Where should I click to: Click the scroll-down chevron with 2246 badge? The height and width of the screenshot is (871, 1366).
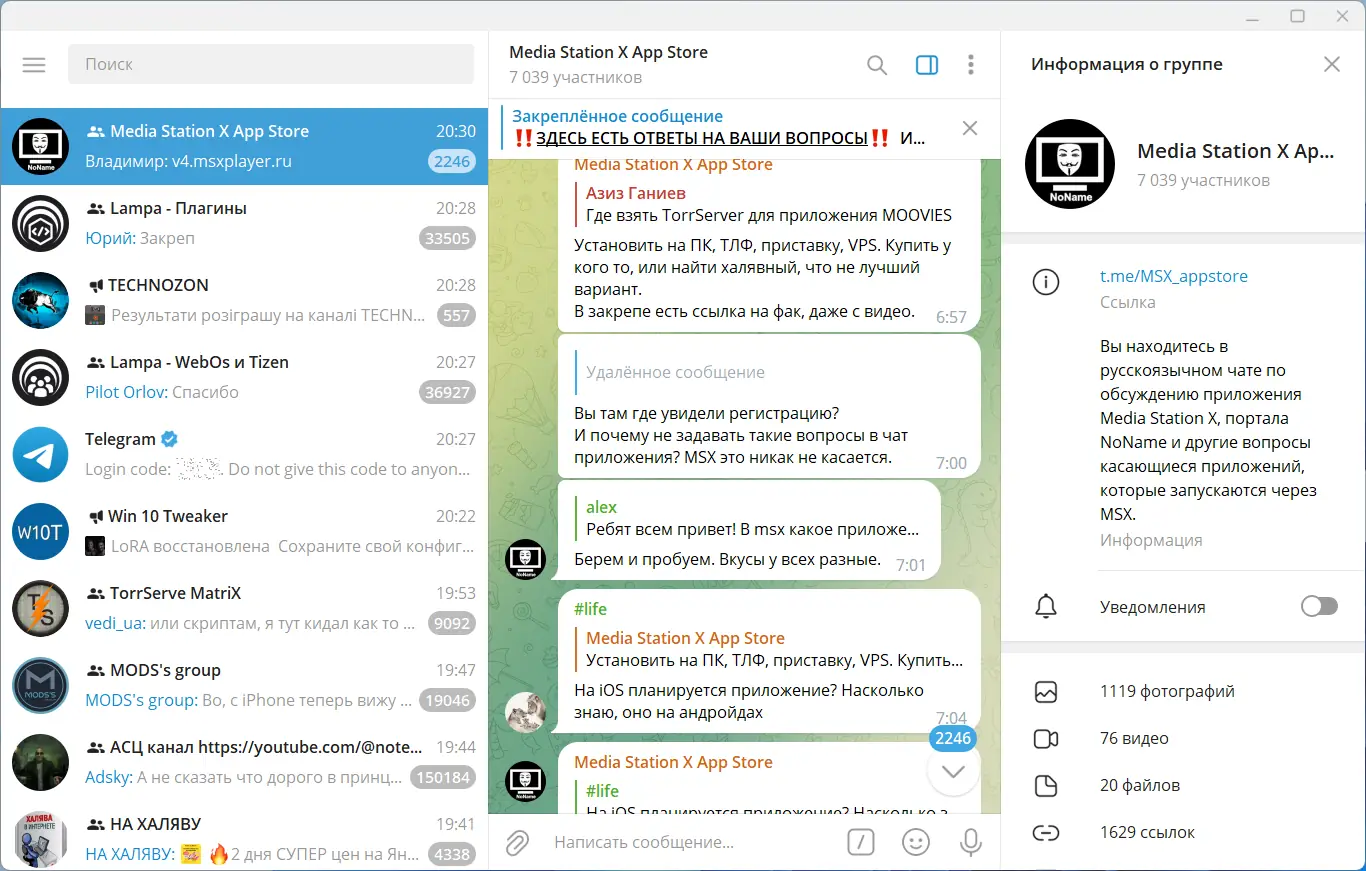pos(952,770)
